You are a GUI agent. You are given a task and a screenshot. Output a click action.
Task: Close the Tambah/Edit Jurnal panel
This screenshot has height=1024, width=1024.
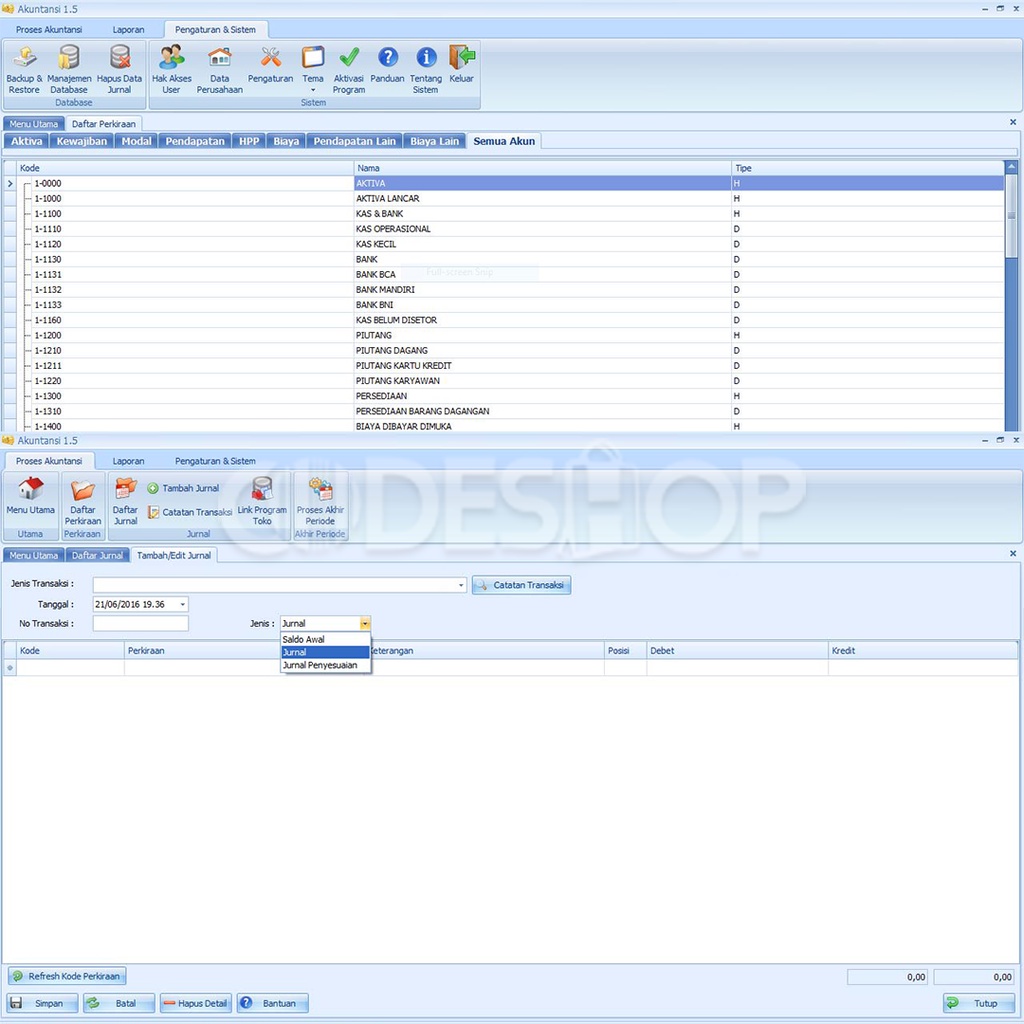pos(1013,554)
